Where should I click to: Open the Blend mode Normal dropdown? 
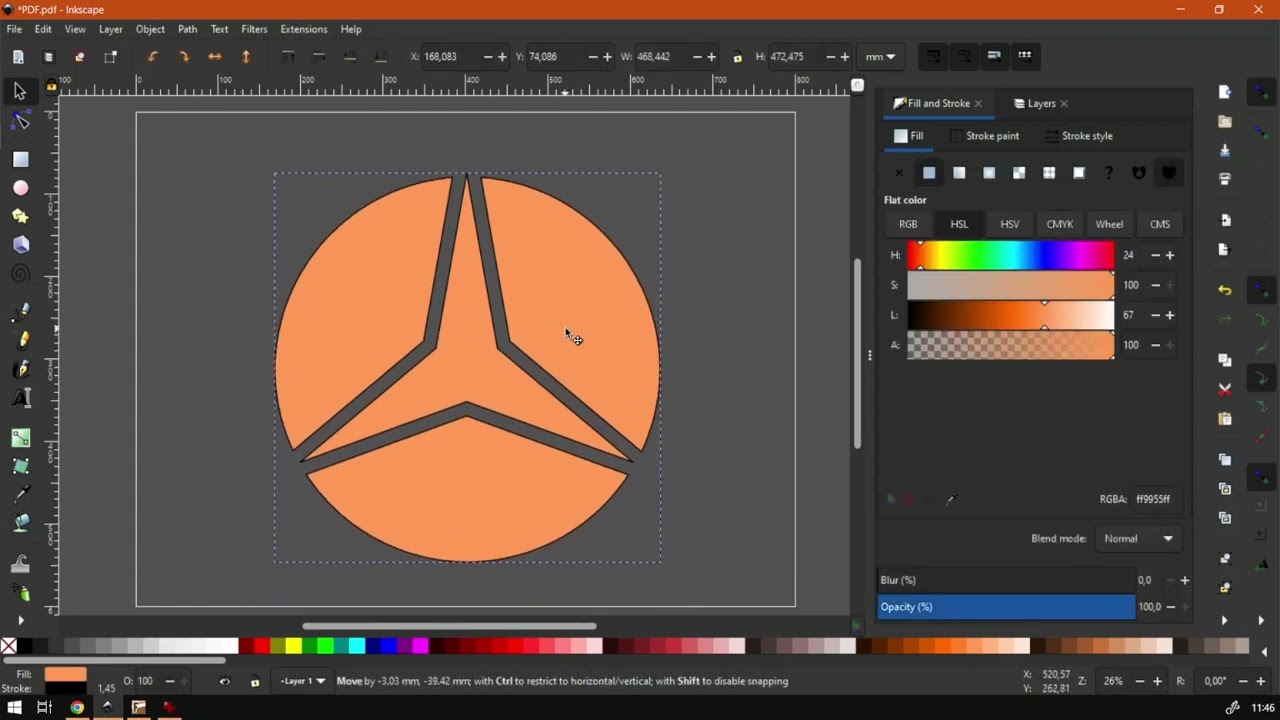pos(1138,539)
